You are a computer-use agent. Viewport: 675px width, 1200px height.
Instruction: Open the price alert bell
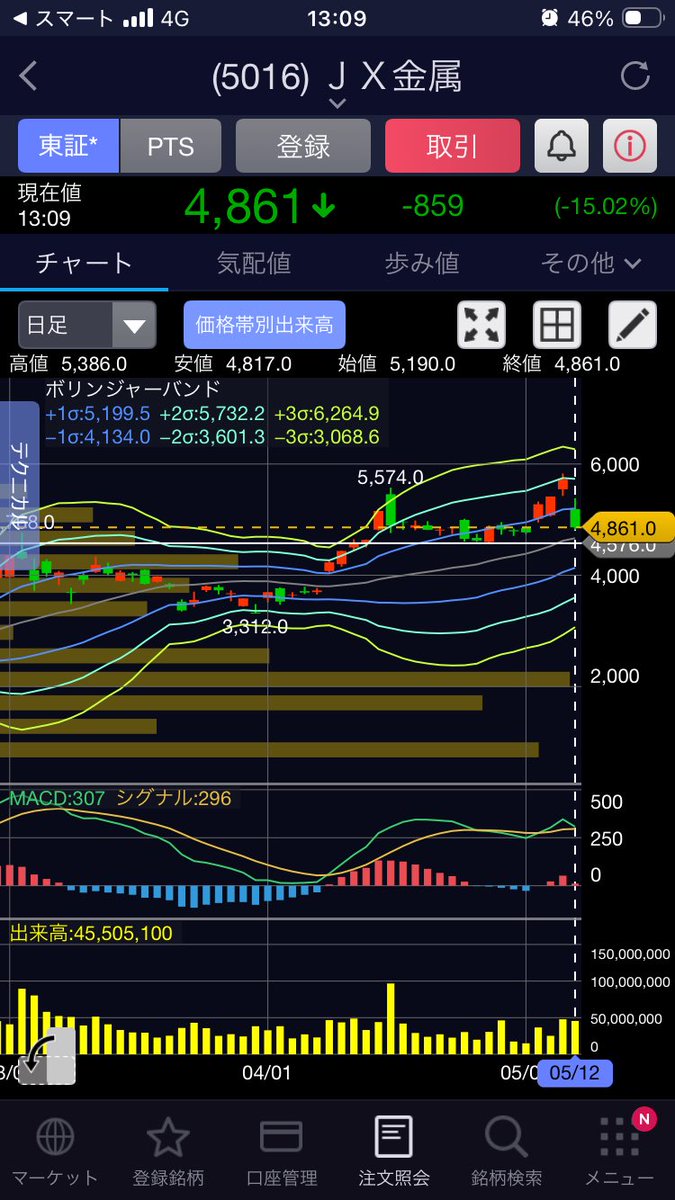tap(562, 146)
